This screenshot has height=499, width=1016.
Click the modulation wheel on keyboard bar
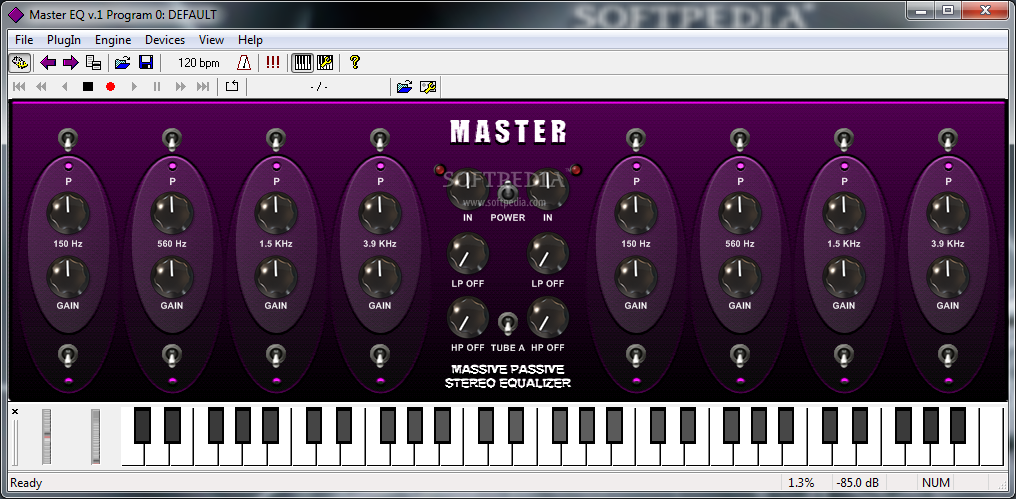click(x=95, y=436)
